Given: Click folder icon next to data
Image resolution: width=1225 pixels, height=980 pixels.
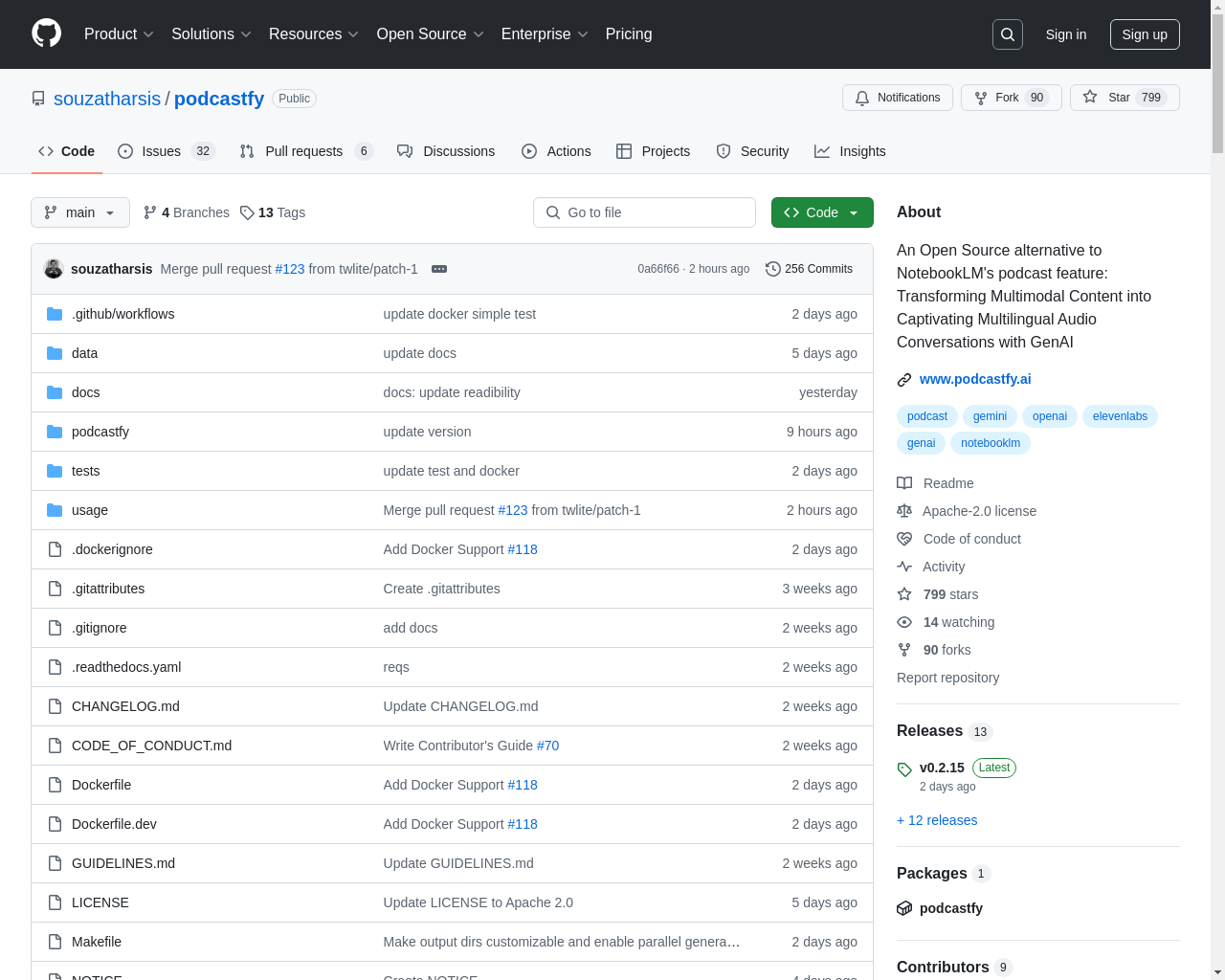Looking at the screenshot, I should 55,353.
